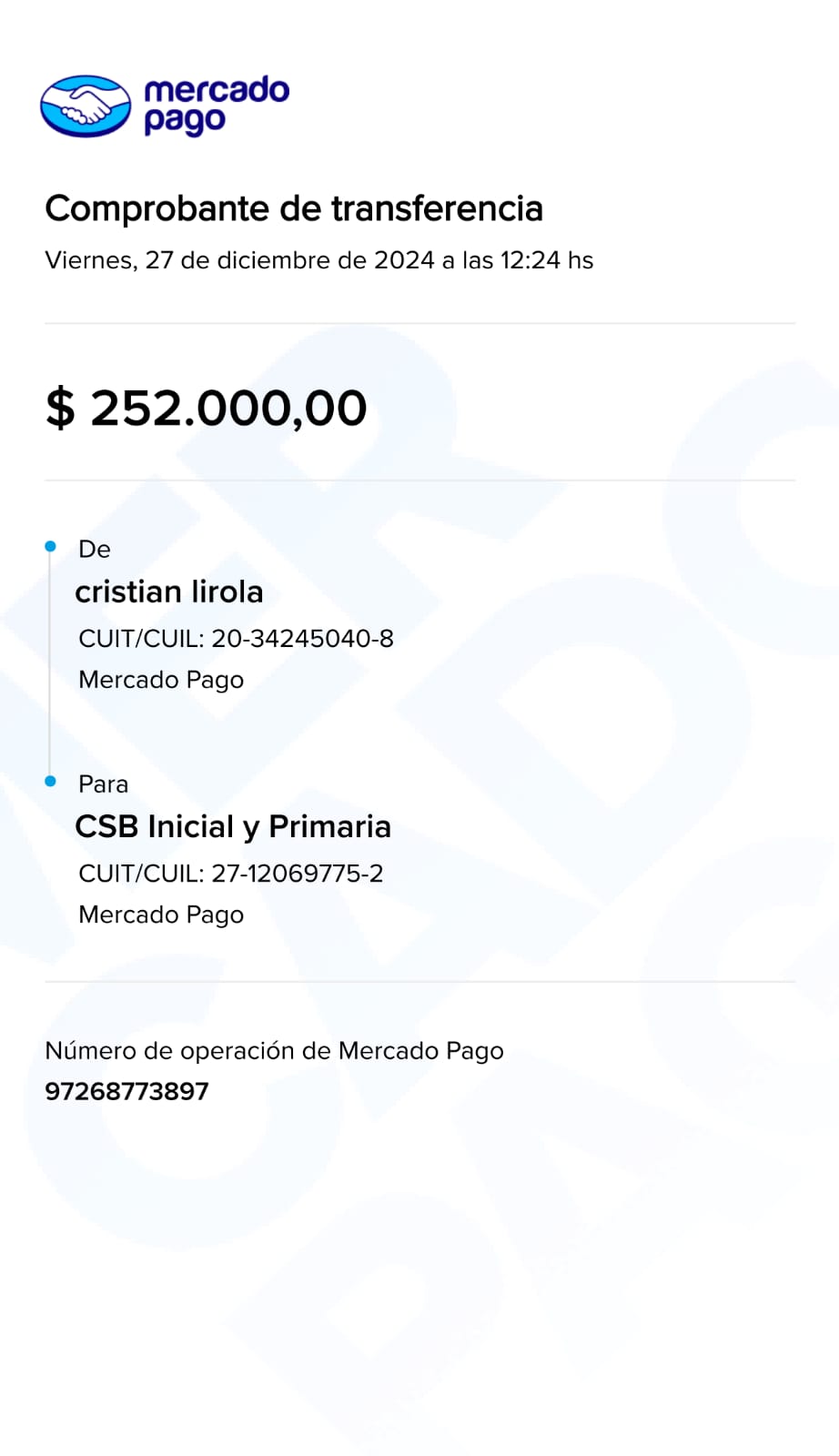This screenshot has width=839, height=1456.
Task: Click the blue dot beside "De"
Action: [51, 546]
